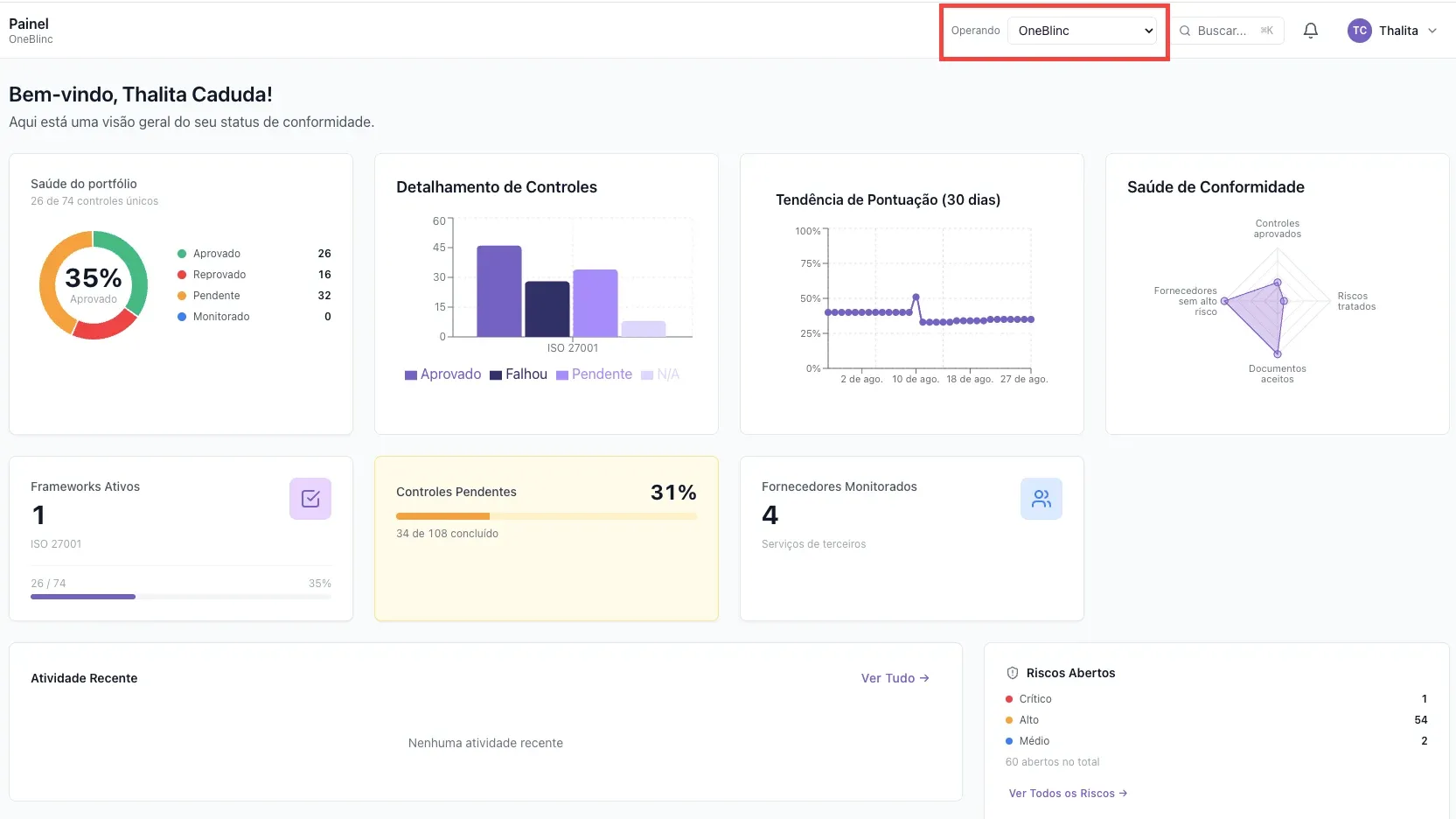The width and height of the screenshot is (1456, 819).
Task: Select the Crítico risk row
Action: (x=1216, y=699)
